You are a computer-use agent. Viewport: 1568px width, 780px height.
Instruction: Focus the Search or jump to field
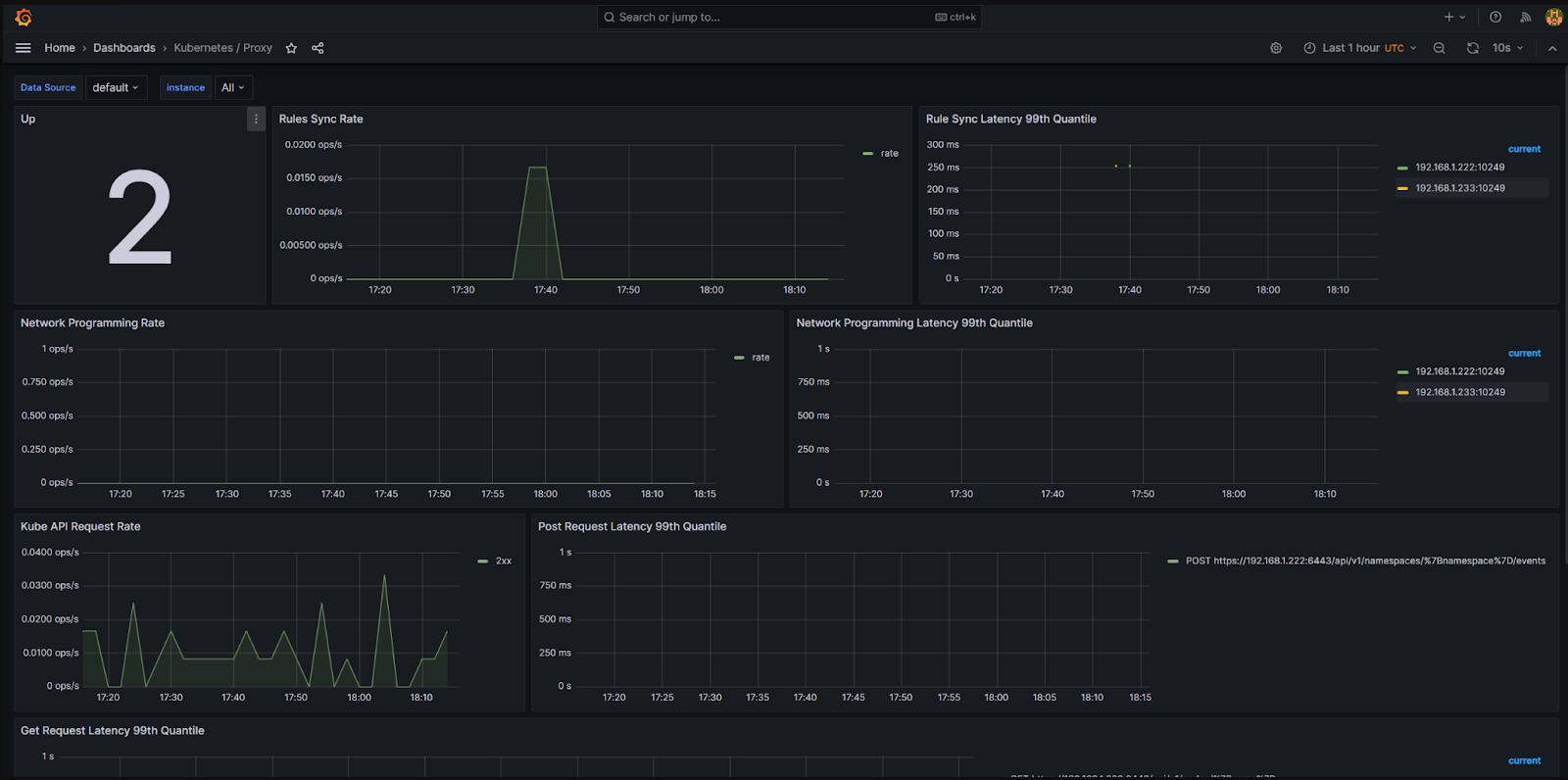point(789,17)
